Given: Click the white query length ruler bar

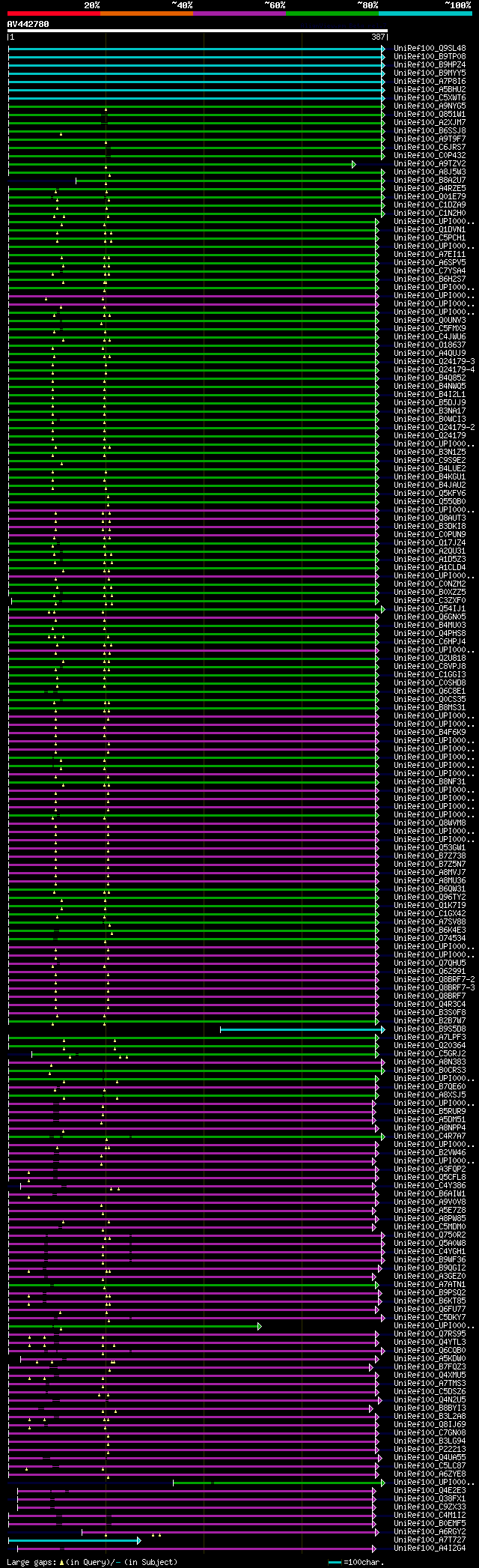Looking at the screenshot, I should coord(197,31).
